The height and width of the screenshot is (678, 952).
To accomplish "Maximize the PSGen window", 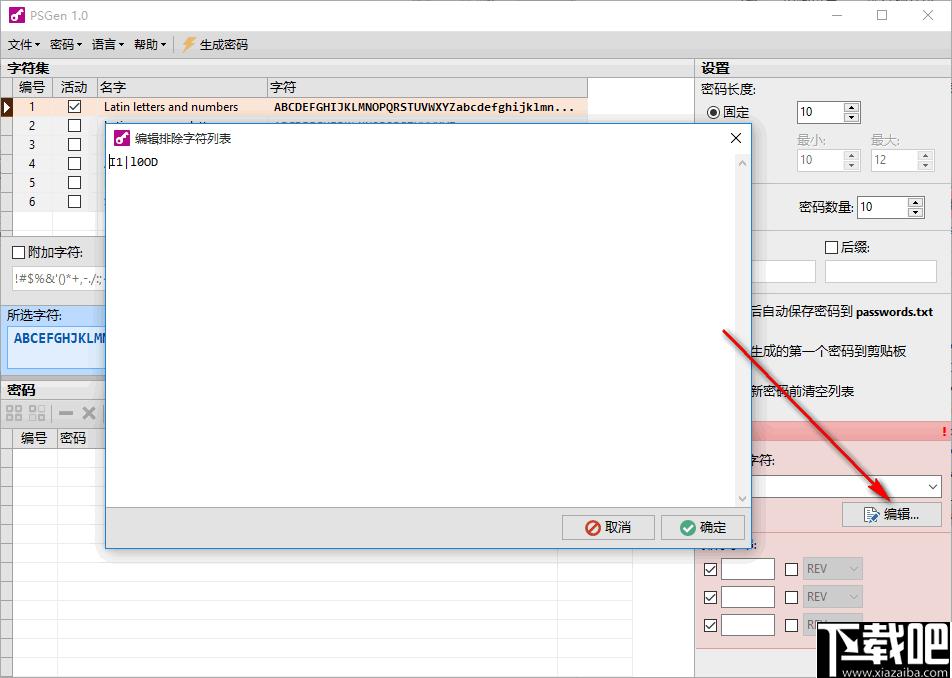I will coord(882,15).
